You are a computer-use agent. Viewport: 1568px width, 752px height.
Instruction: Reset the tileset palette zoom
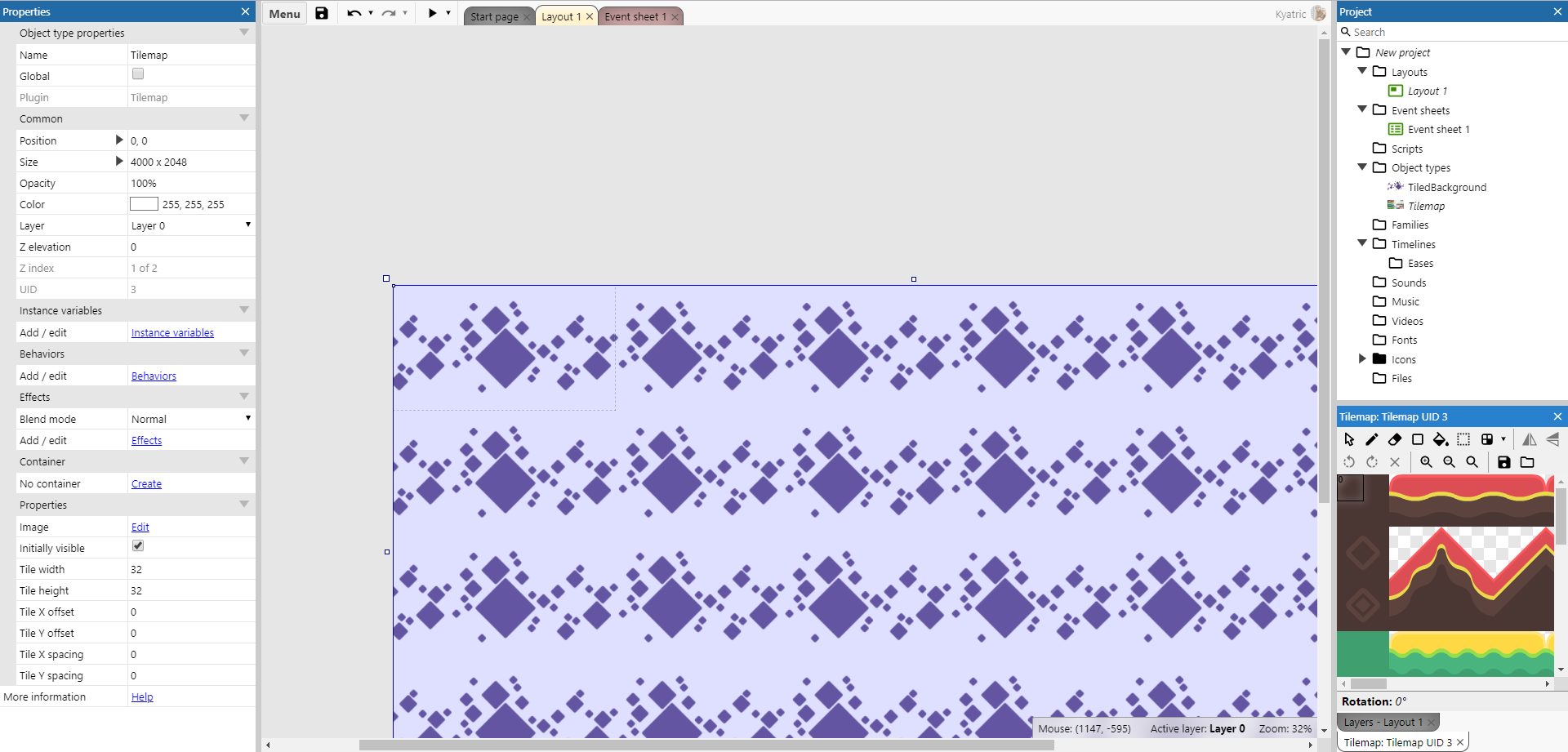[1472, 462]
